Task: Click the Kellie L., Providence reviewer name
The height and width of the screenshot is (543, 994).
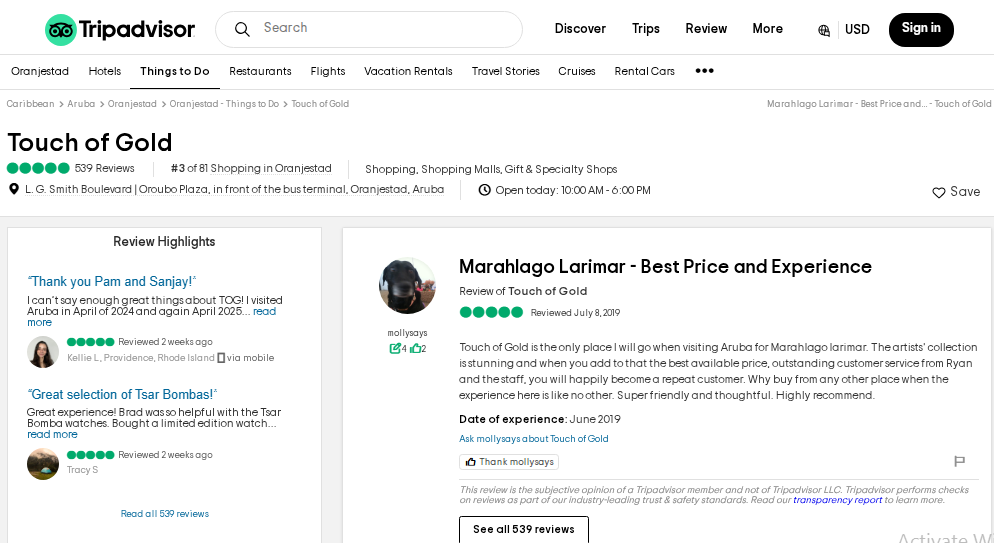Action: click(x=141, y=358)
